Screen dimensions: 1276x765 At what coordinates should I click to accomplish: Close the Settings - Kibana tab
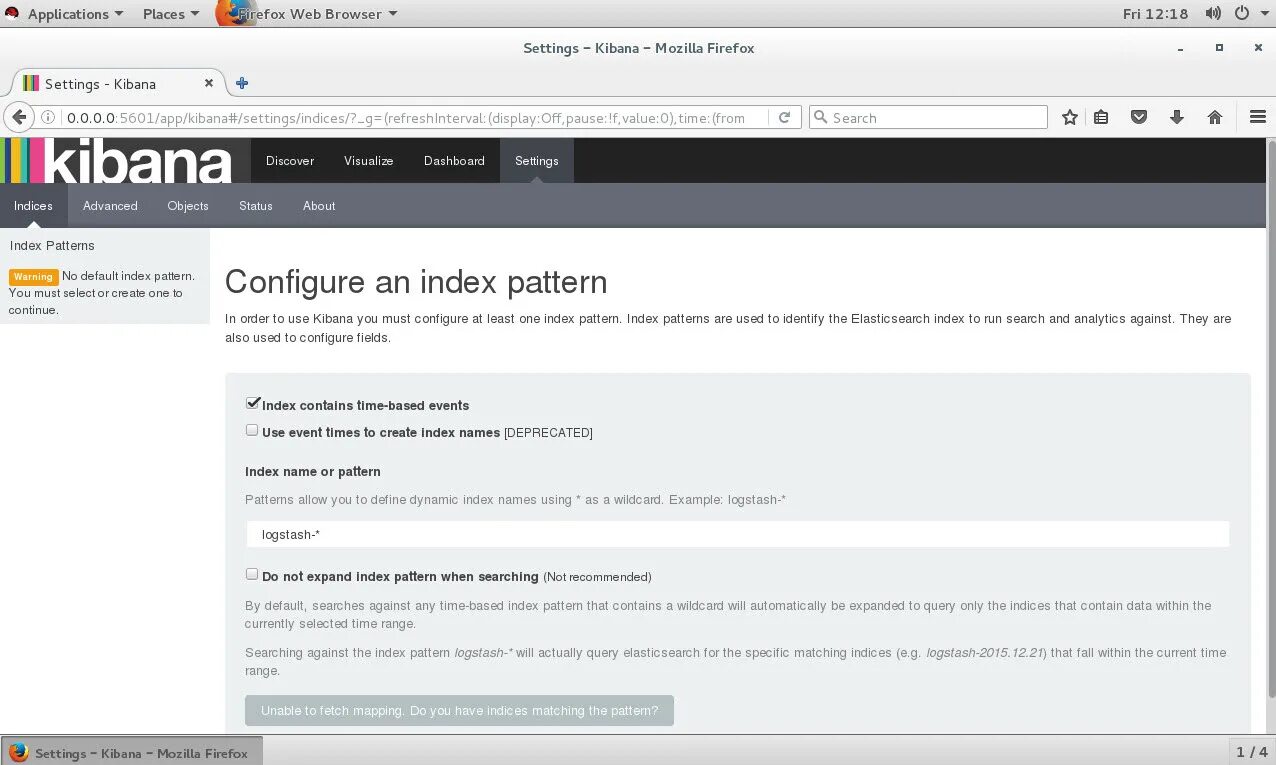[x=209, y=83]
